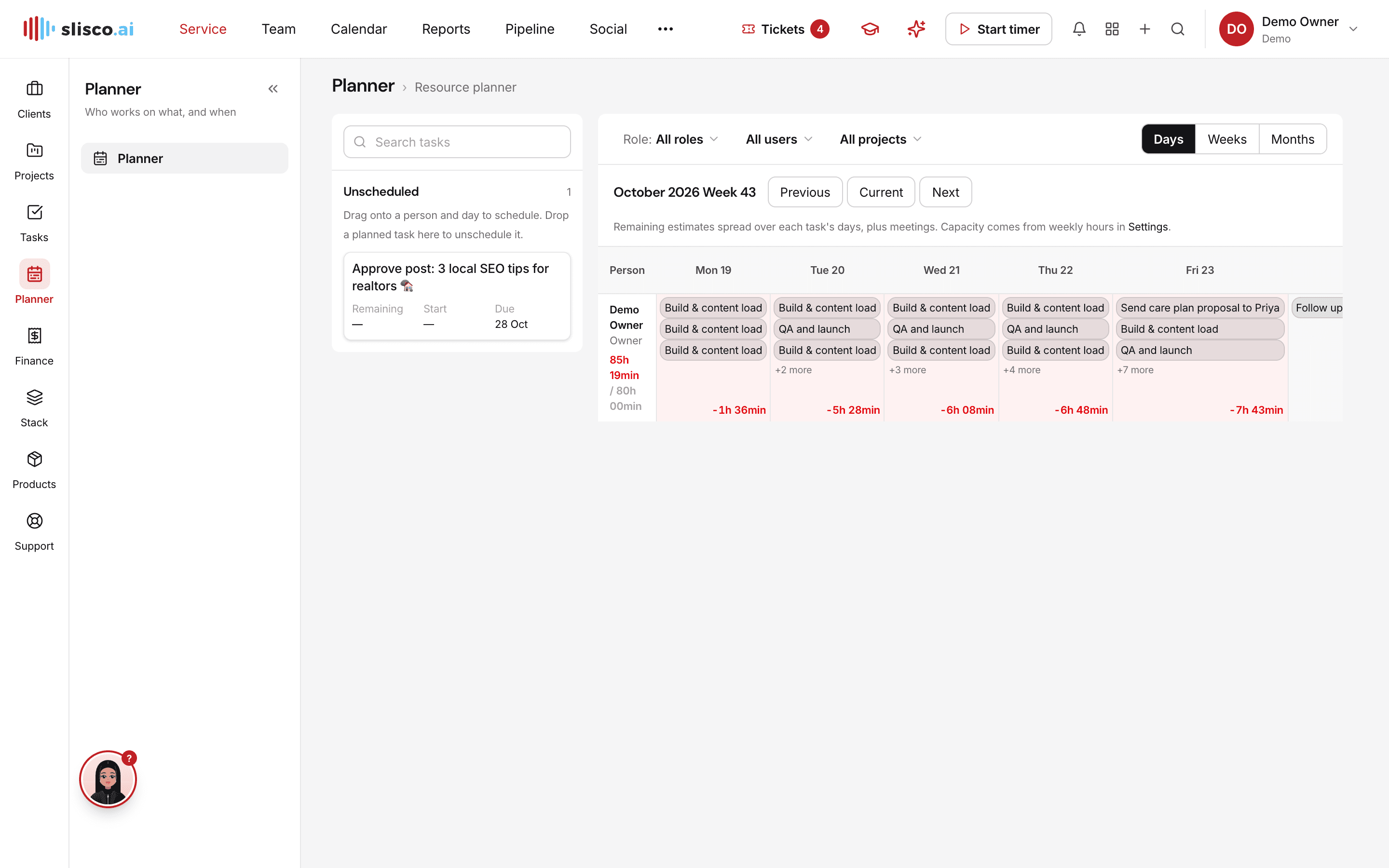Open the graduation cap learning icon
This screenshot has width=1389, height=868.
click(x=870, y=29)
